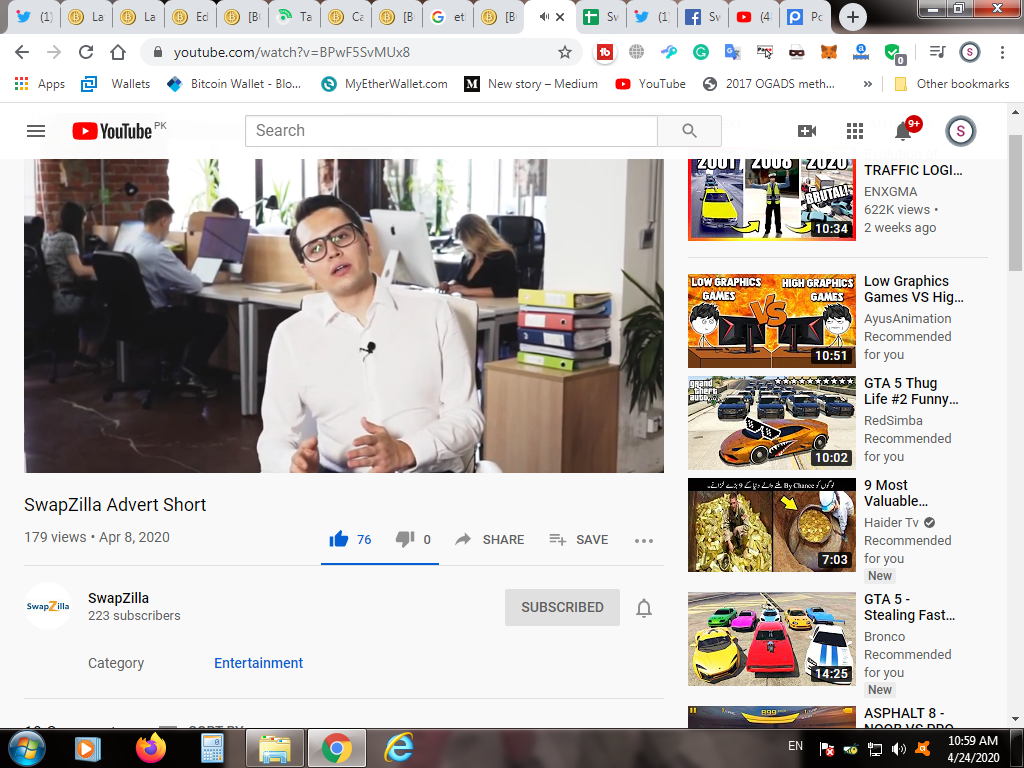Close the current YouTube tab
The width and height of the screenshot is (1024, 768).
[560, 17]
